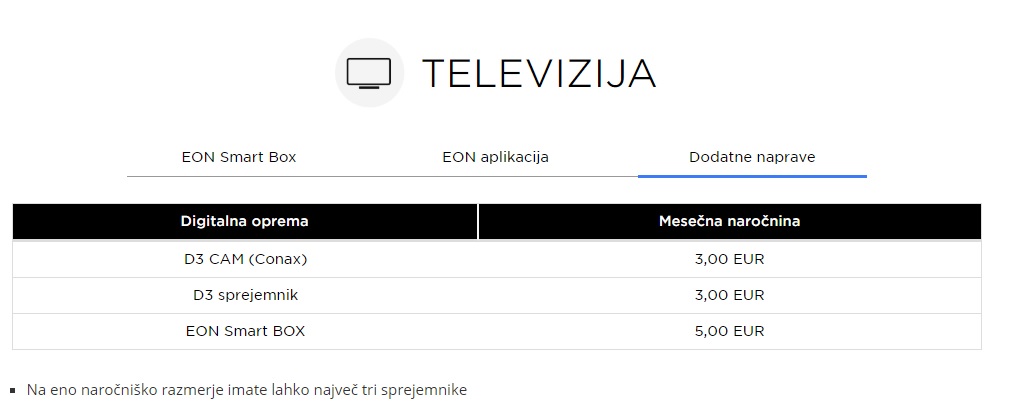Open the EON aplikacija tab
The image size is (1012, 405).
coord(495,157)
